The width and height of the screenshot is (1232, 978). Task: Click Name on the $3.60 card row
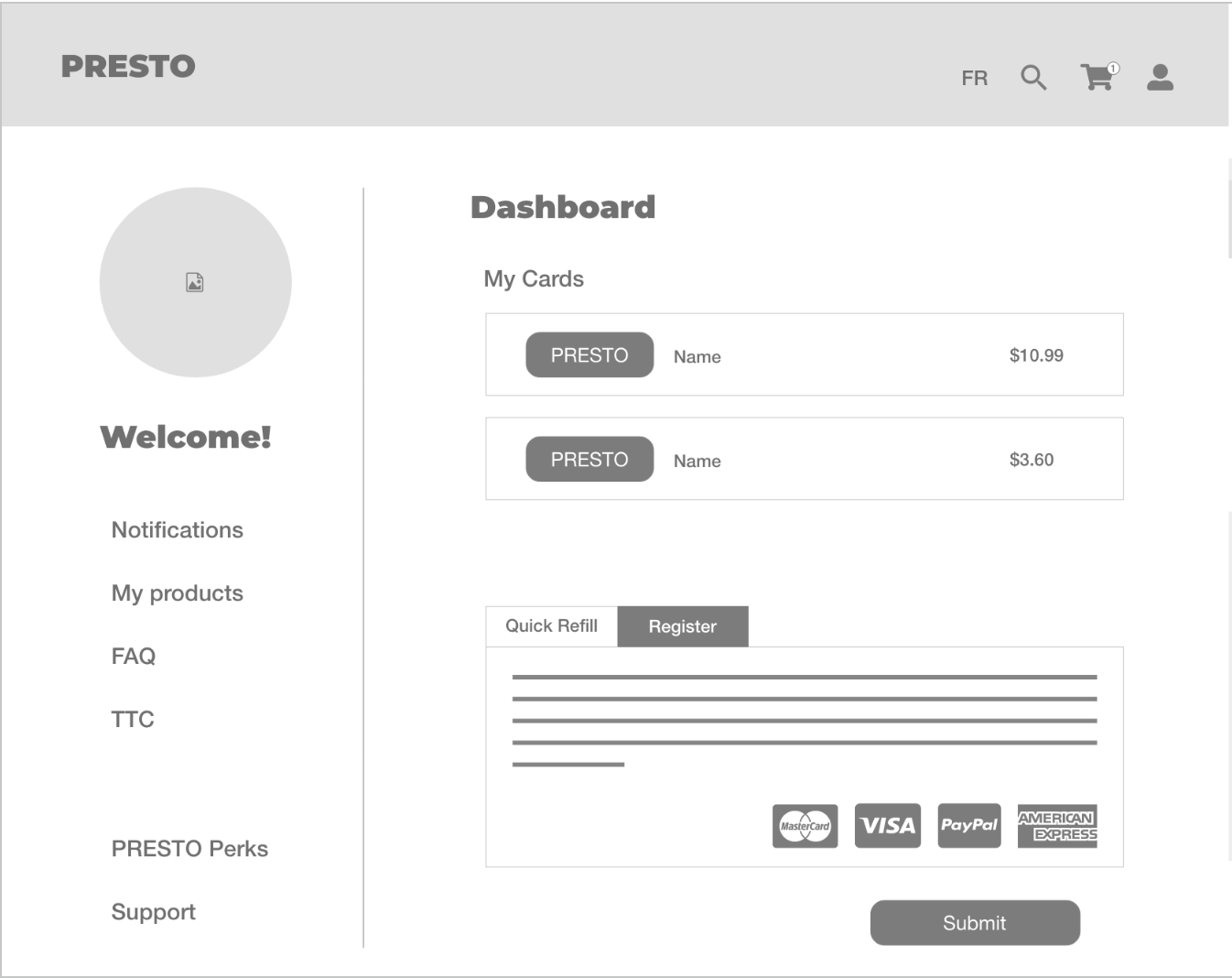[x=697, y=462]
